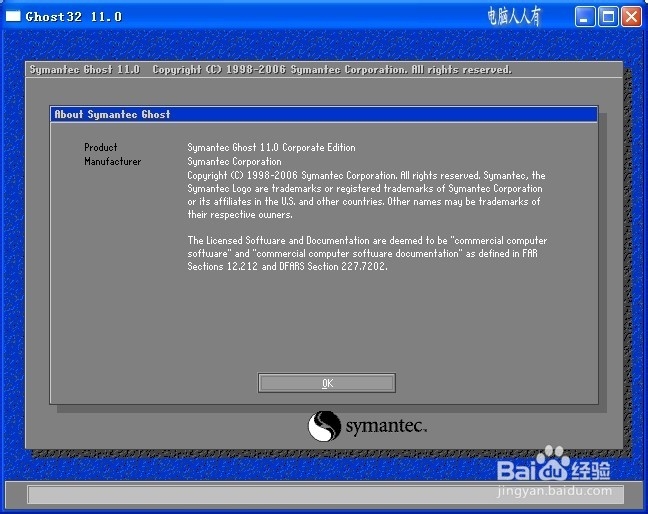Viewport: 648px width, 514px height.
Task: Click the 'Ghost32 11.0' window title text
Action: tap(74, 17)
